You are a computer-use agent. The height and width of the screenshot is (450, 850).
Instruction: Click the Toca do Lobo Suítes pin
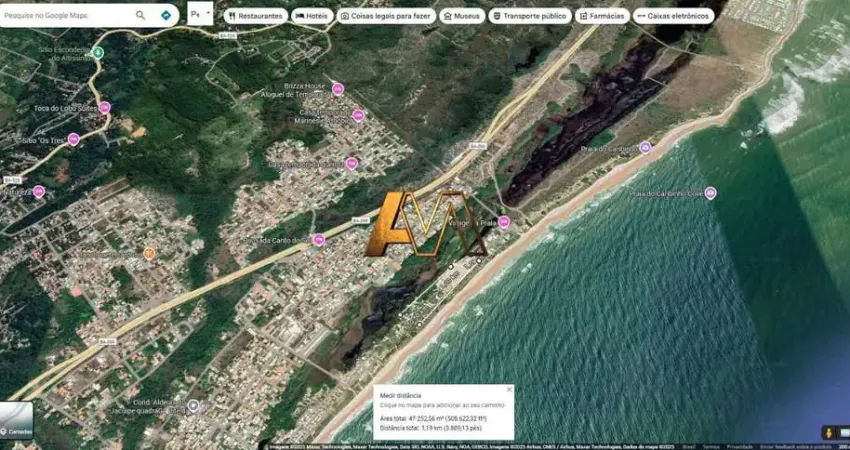click(104, 107)
